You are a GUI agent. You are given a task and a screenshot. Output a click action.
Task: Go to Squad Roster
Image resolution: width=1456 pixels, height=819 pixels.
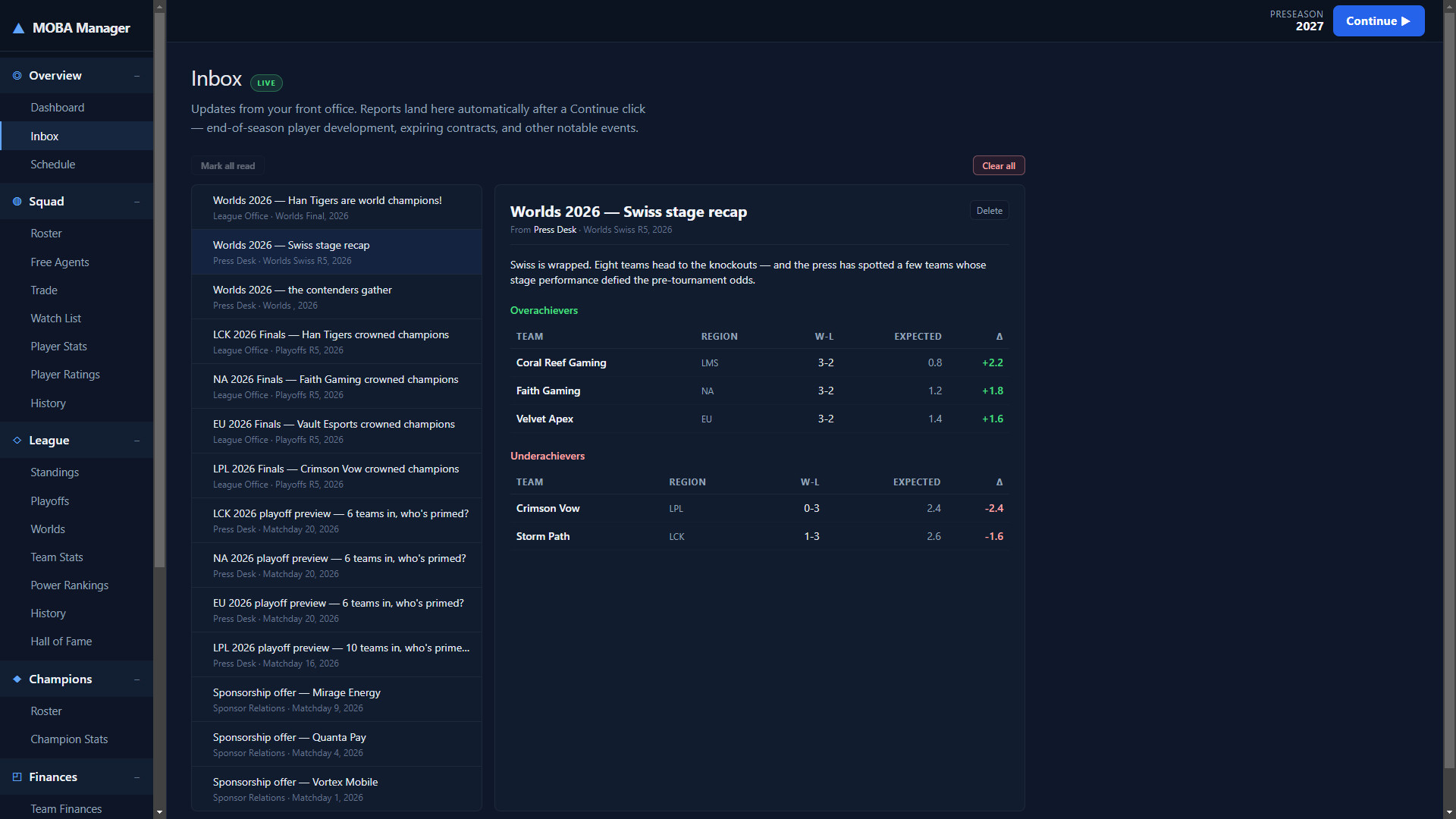pos(77,234)
